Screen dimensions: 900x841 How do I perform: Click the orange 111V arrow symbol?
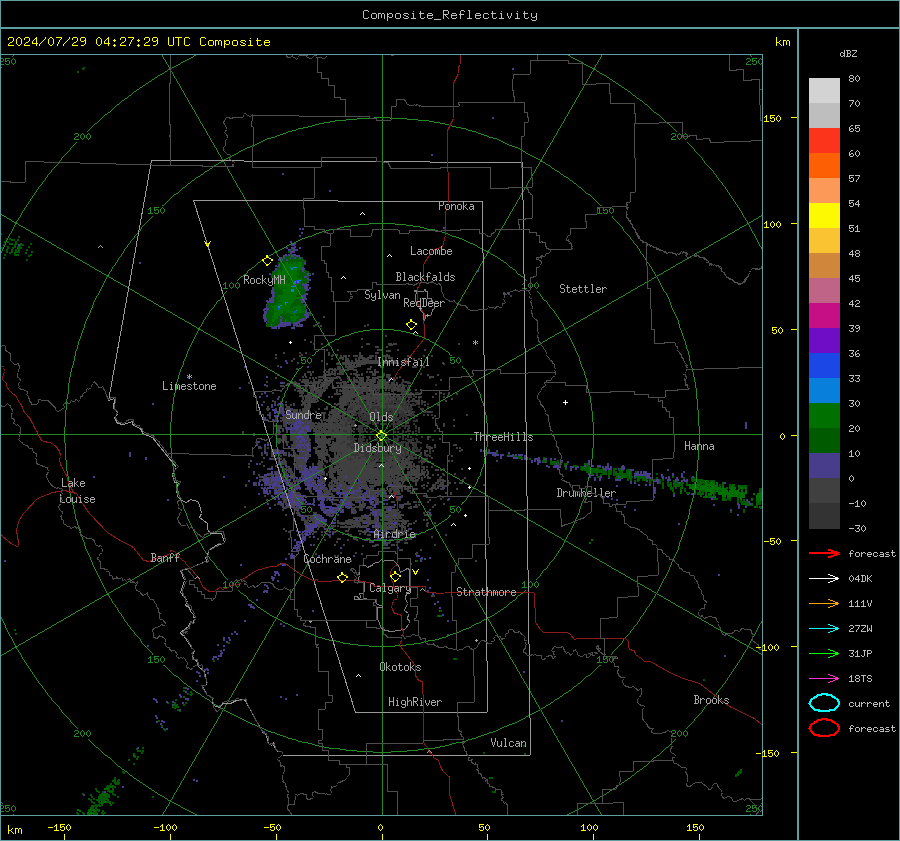[x=824, y=603]
